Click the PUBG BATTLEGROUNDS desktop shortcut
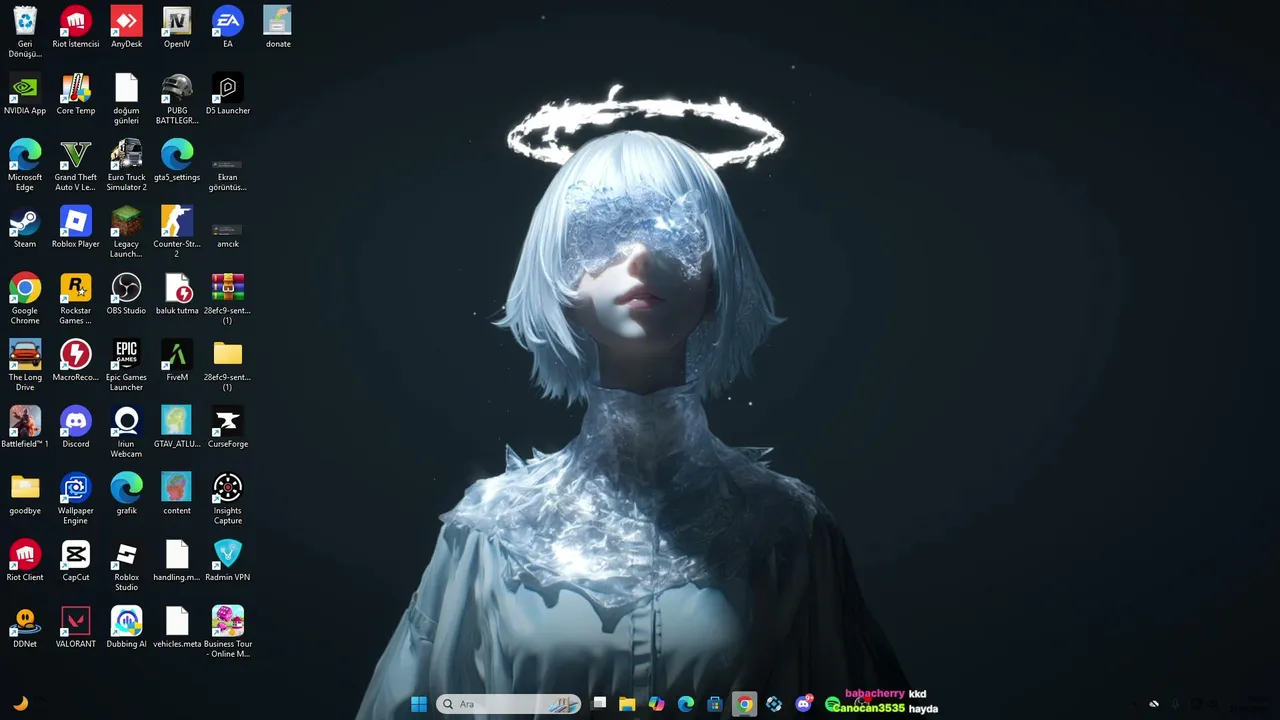This screenshot has height=720, width=1280. click(177, 88)
